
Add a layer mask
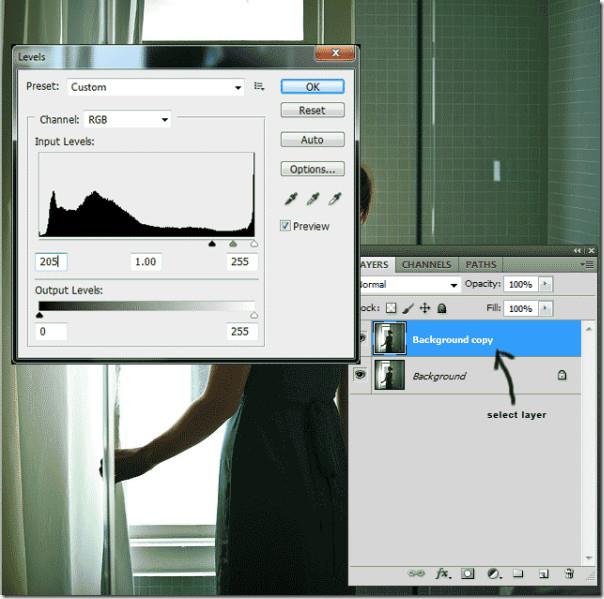(468, 574)
